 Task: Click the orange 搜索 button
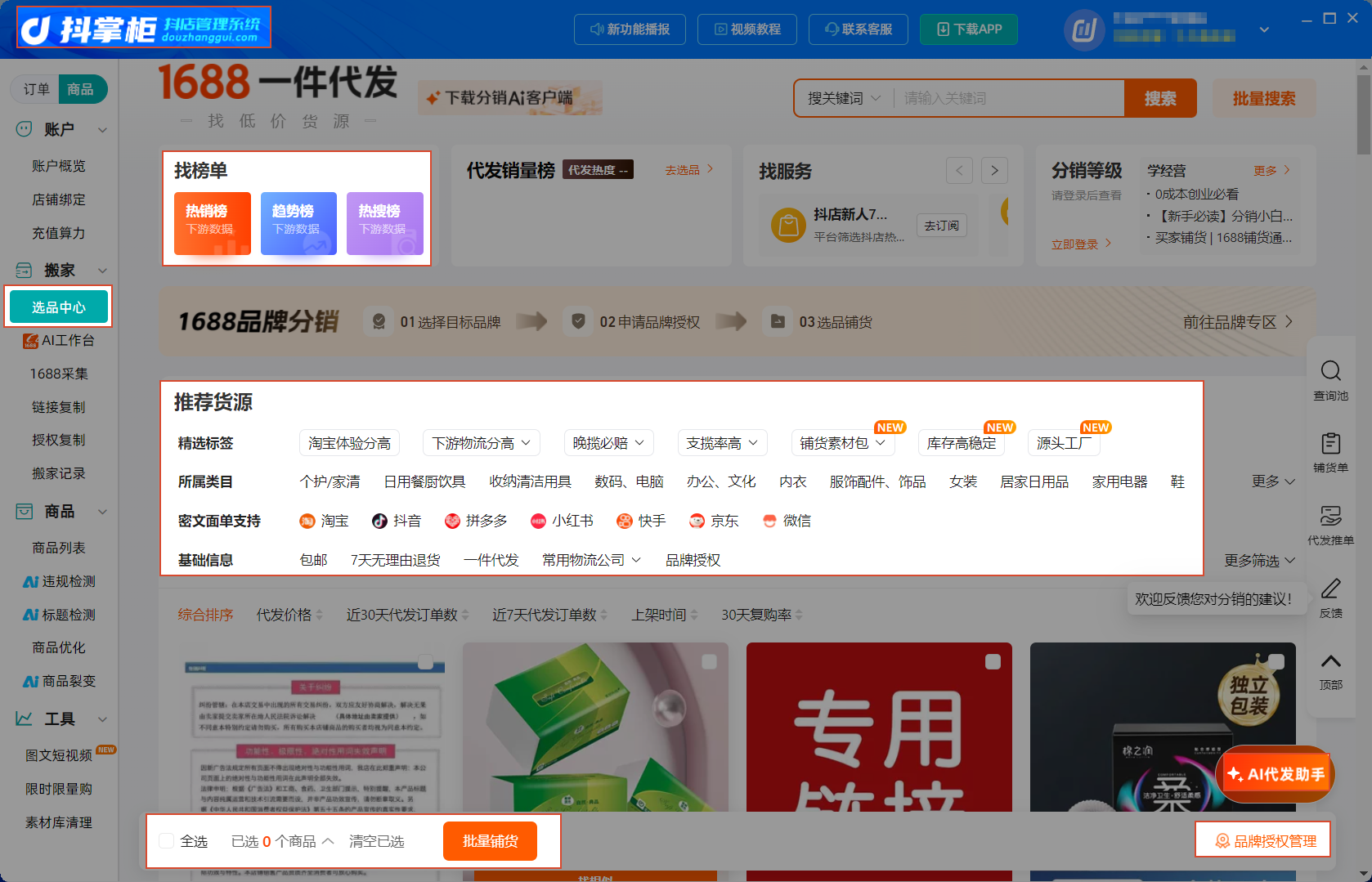pos(1160,98)
